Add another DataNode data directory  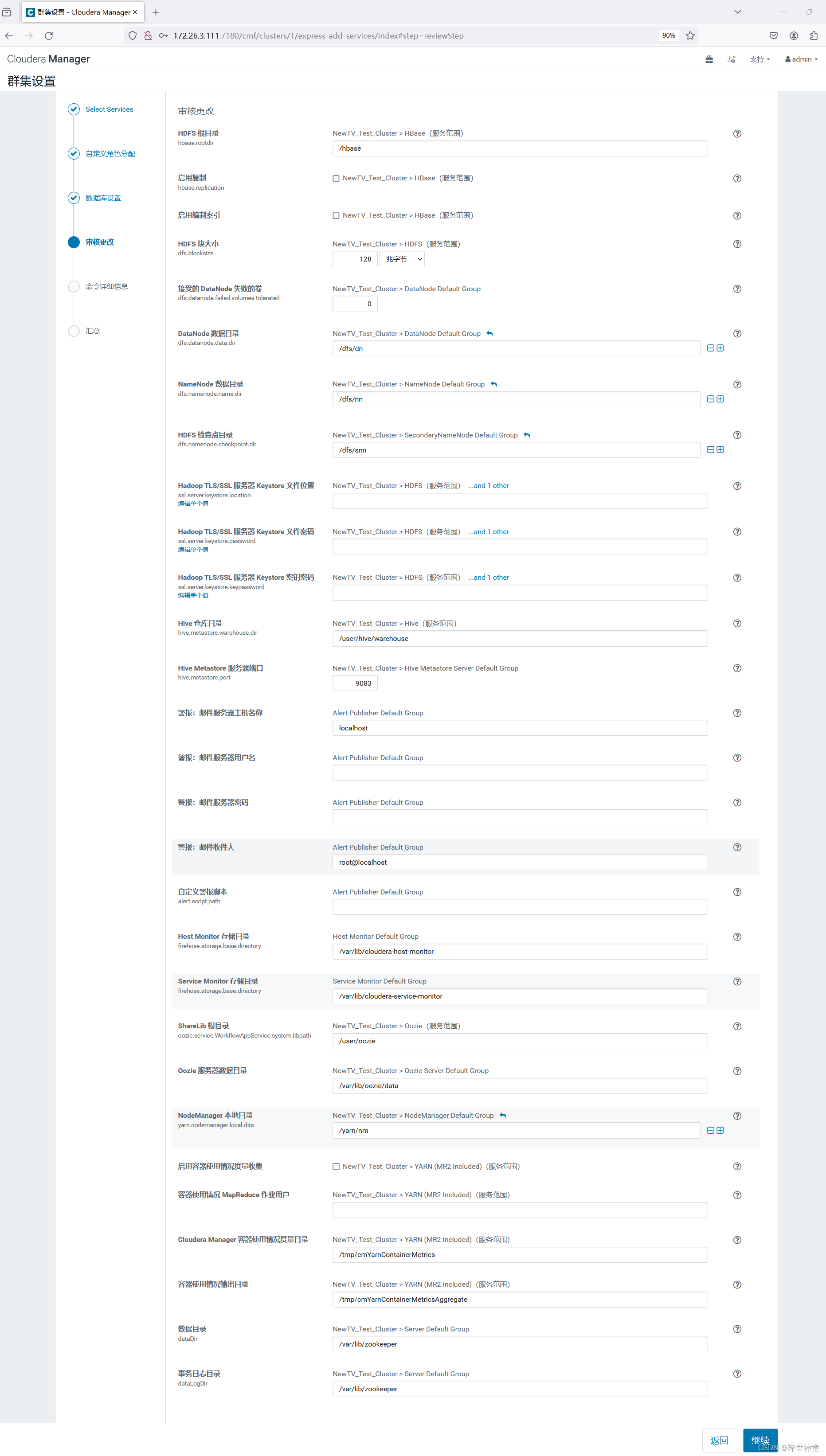tap(720, 348)
